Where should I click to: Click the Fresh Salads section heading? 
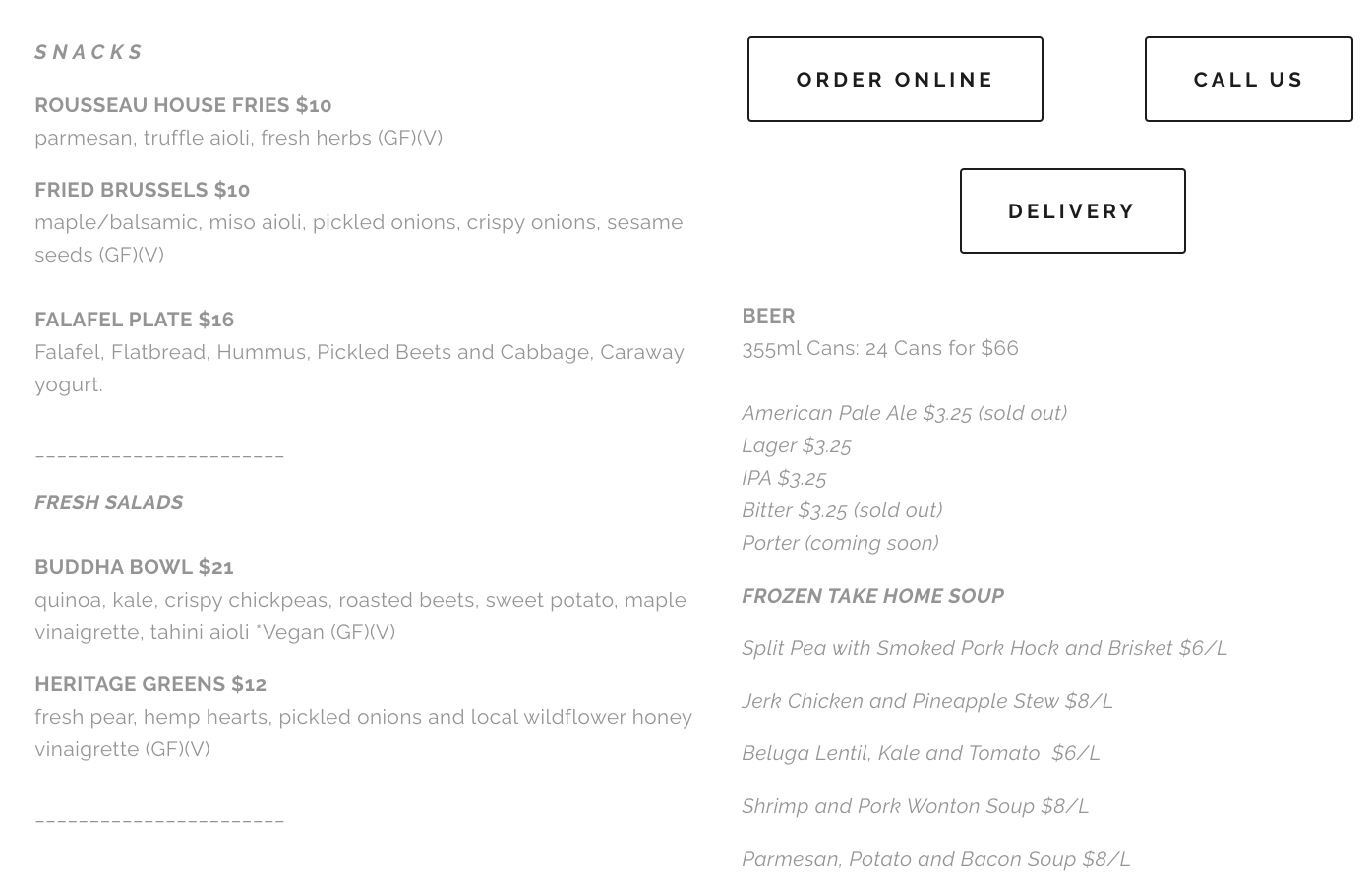point(109,502)
